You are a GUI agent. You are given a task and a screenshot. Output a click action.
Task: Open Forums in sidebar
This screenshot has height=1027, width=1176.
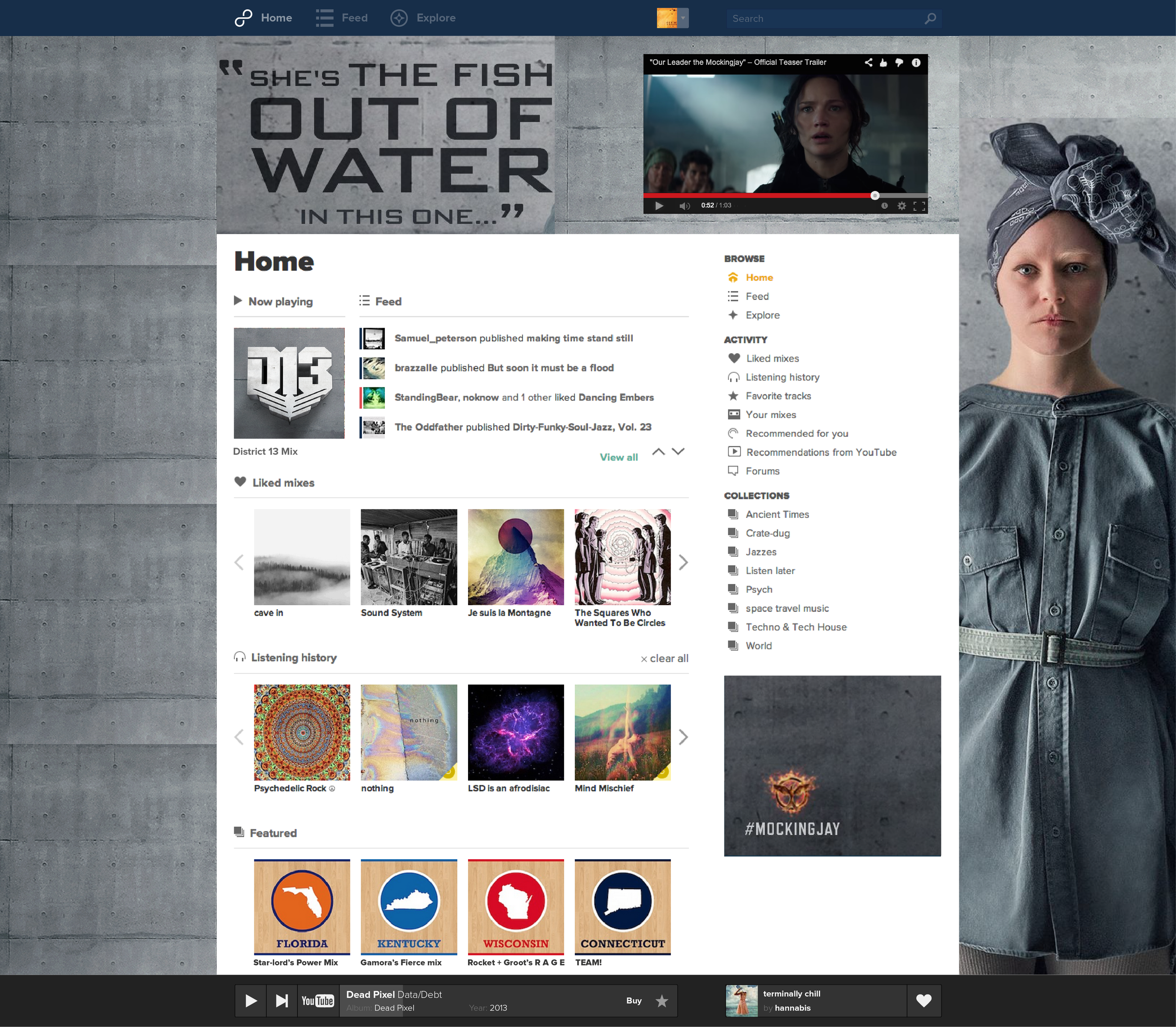point(763,471)
